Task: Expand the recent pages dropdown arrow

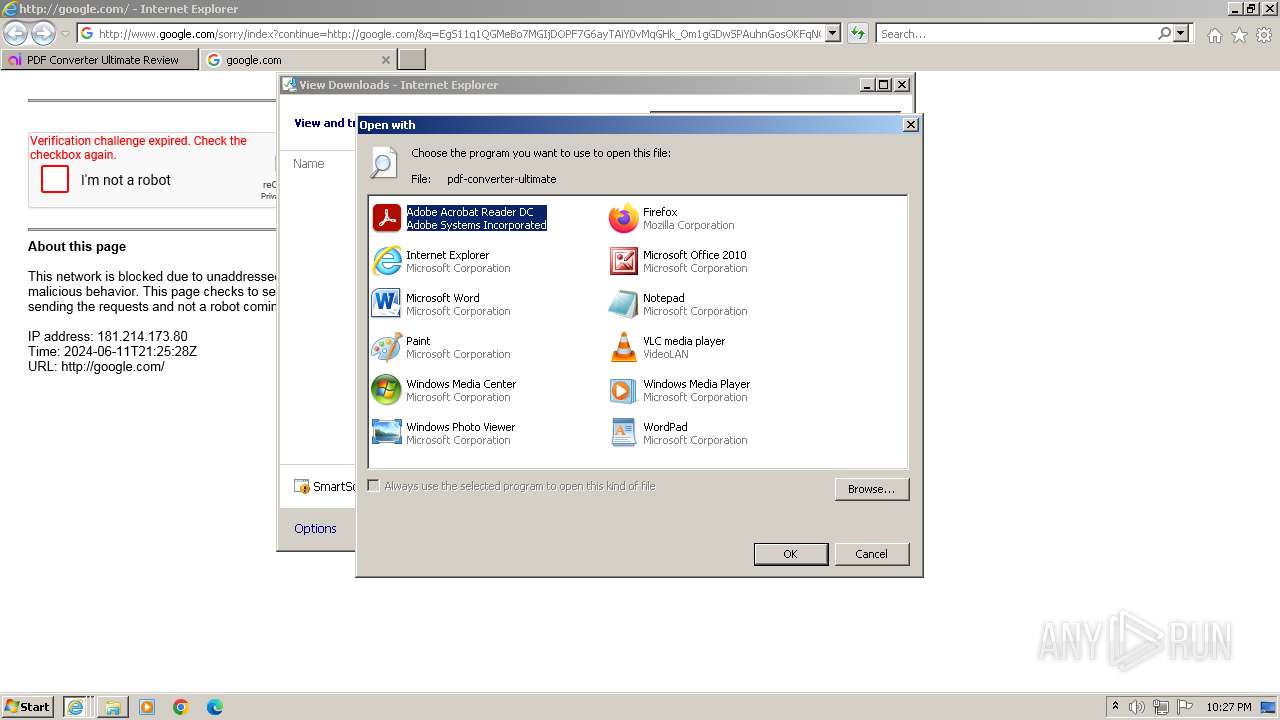Action: [x=66, y=34]
